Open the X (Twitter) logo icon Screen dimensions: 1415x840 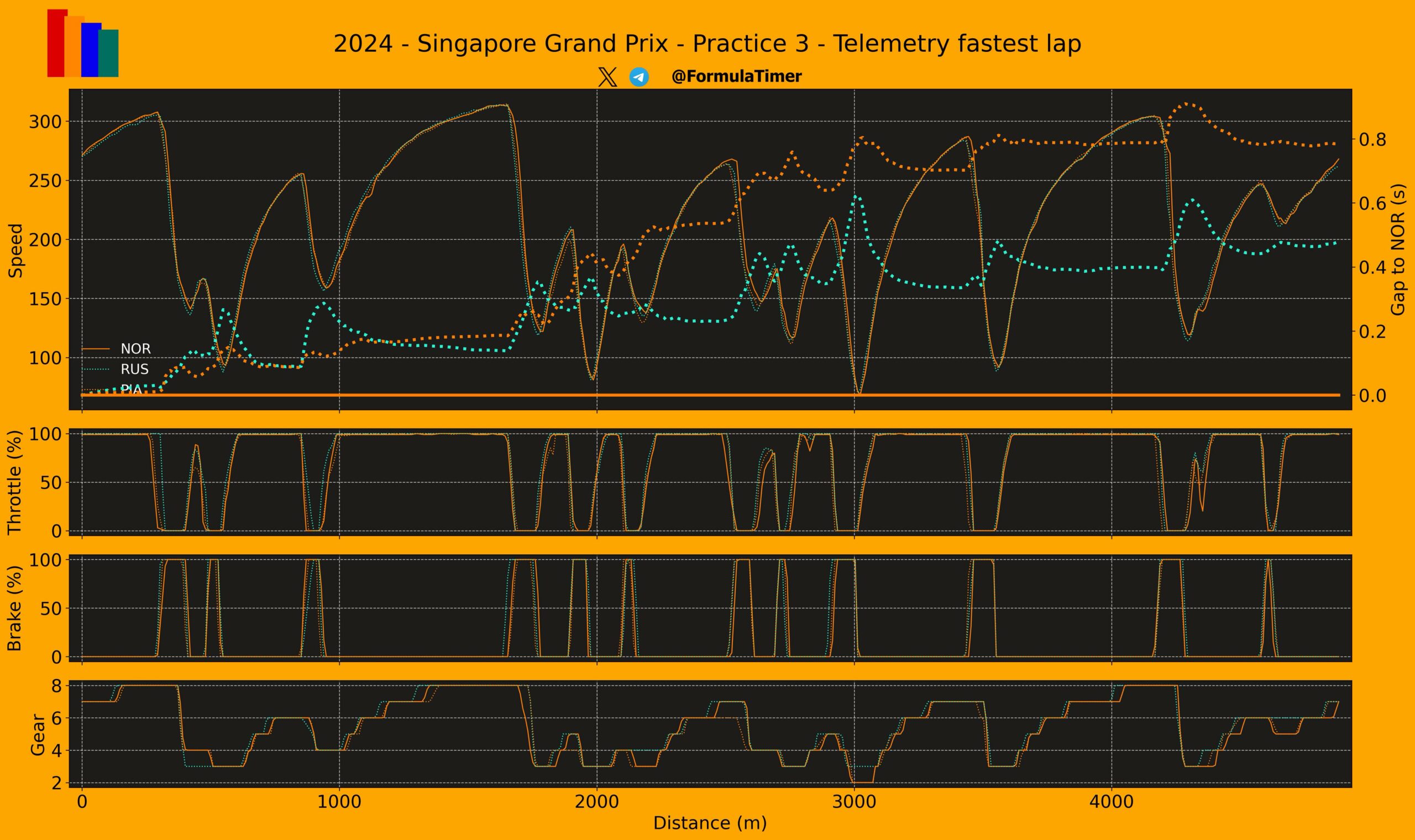[607, 77]
